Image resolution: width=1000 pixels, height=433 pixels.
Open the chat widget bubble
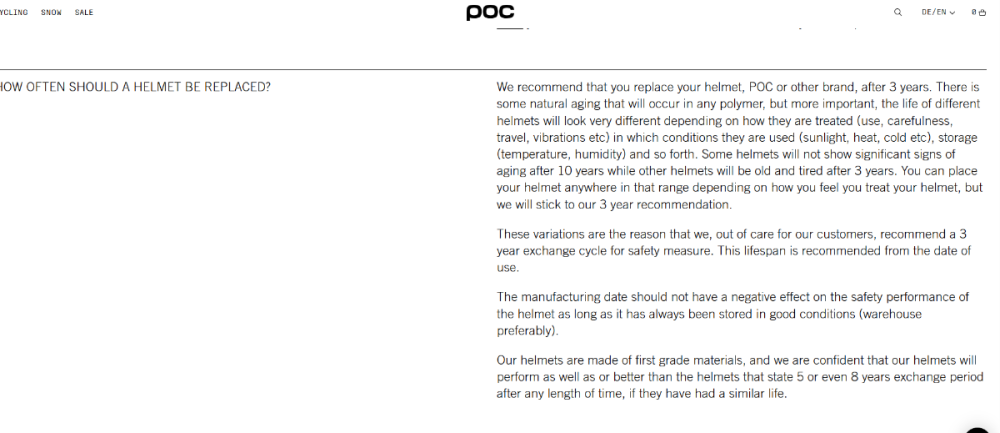pyautogui.click(x=978, y=427)
